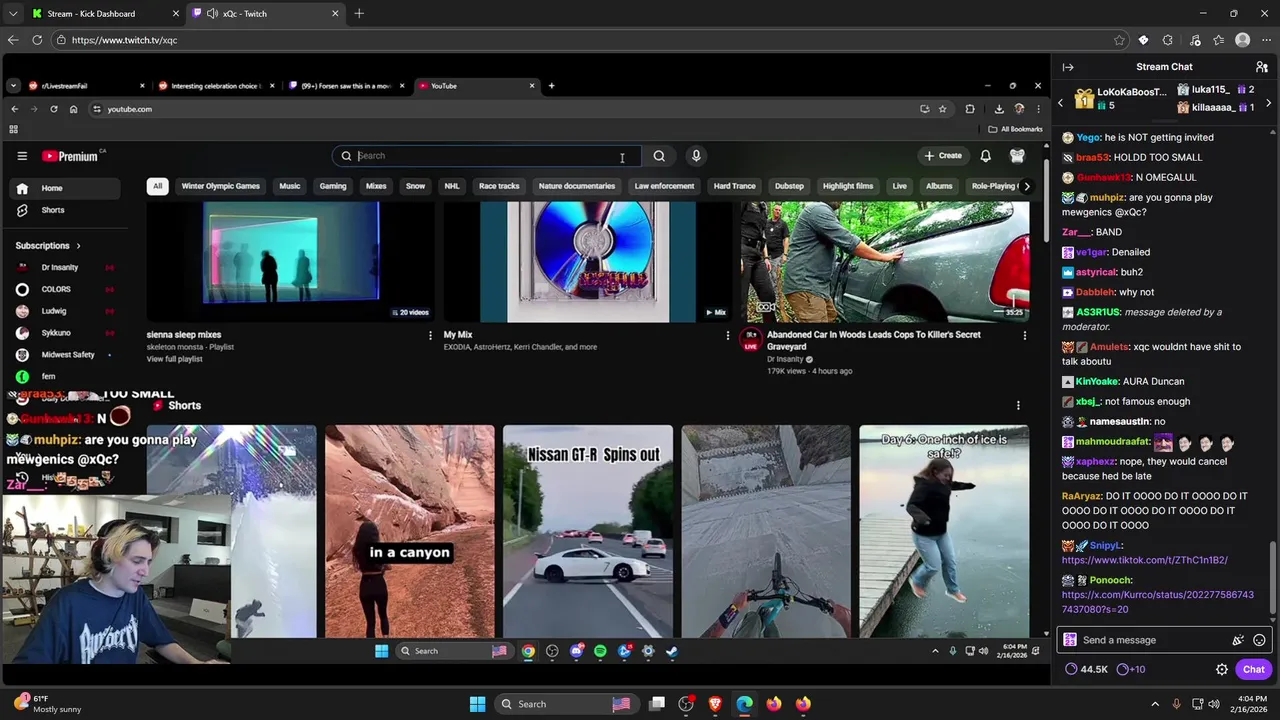1280x720 pixels.
Task: Select the Dubstep category chip
Action: click(789, 186)
